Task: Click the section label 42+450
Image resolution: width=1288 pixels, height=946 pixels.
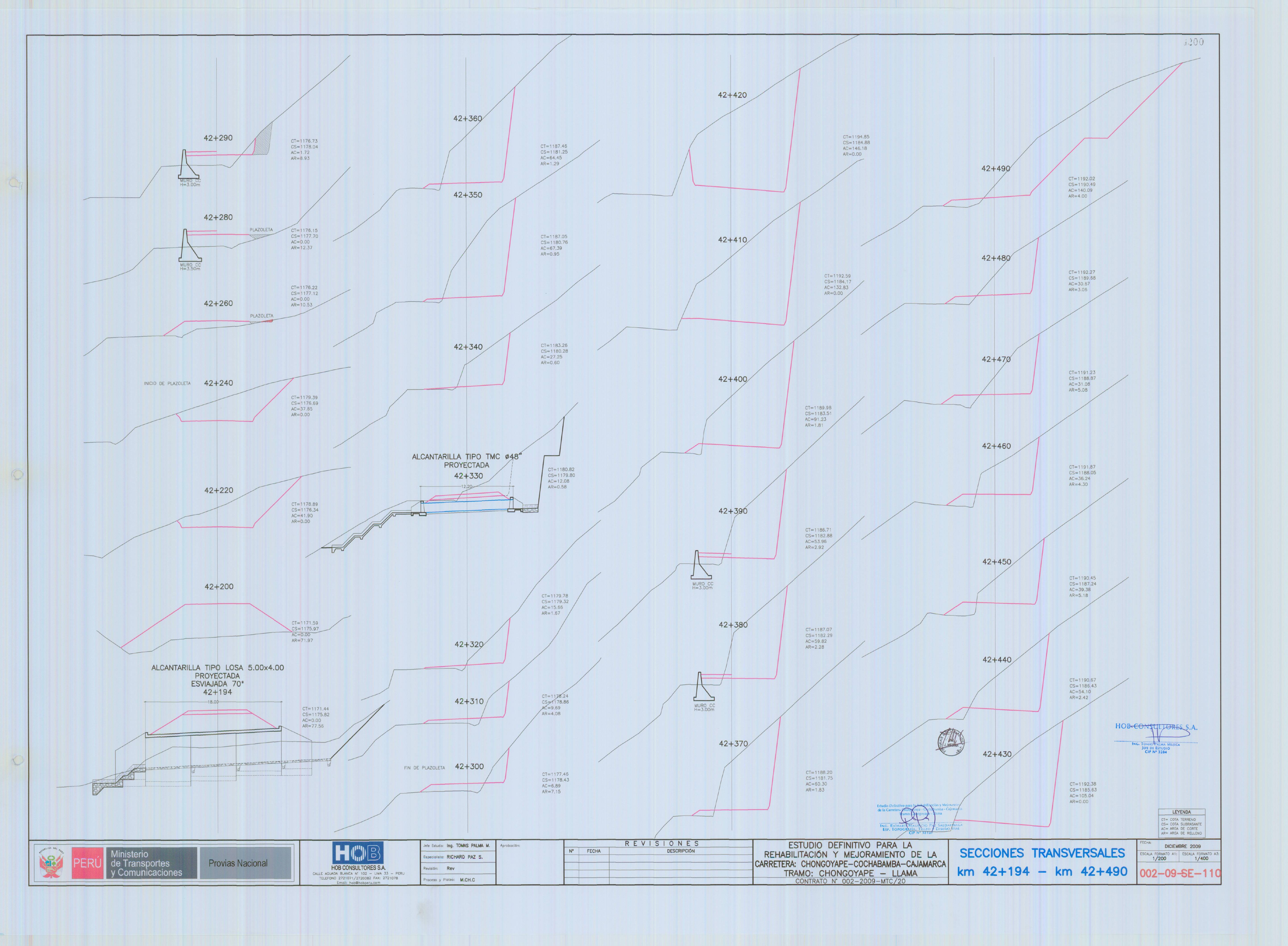Action: click(x=997, y=562)
